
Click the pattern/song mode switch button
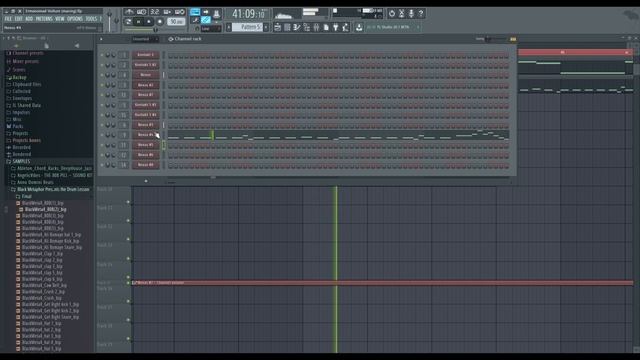[x=128, y=22]
